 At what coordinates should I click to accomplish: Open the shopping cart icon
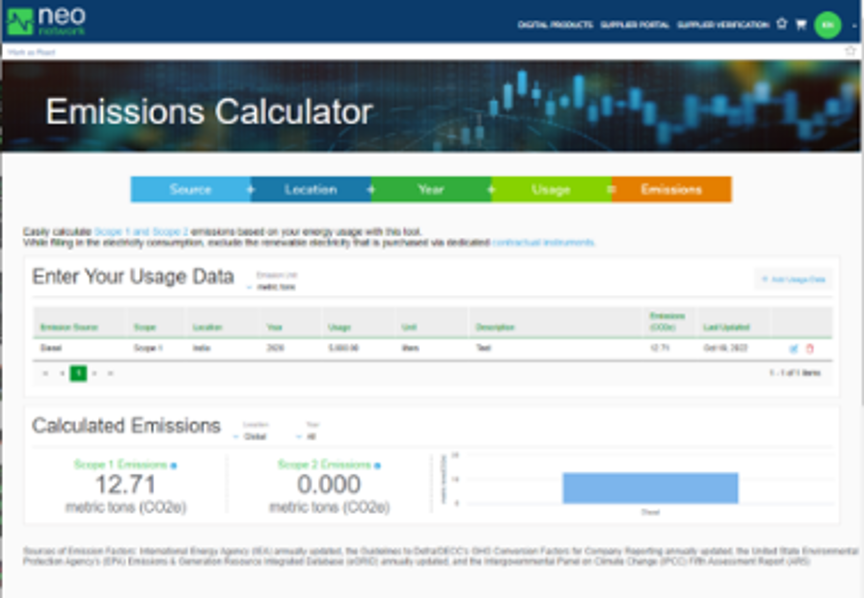[801, 24]
